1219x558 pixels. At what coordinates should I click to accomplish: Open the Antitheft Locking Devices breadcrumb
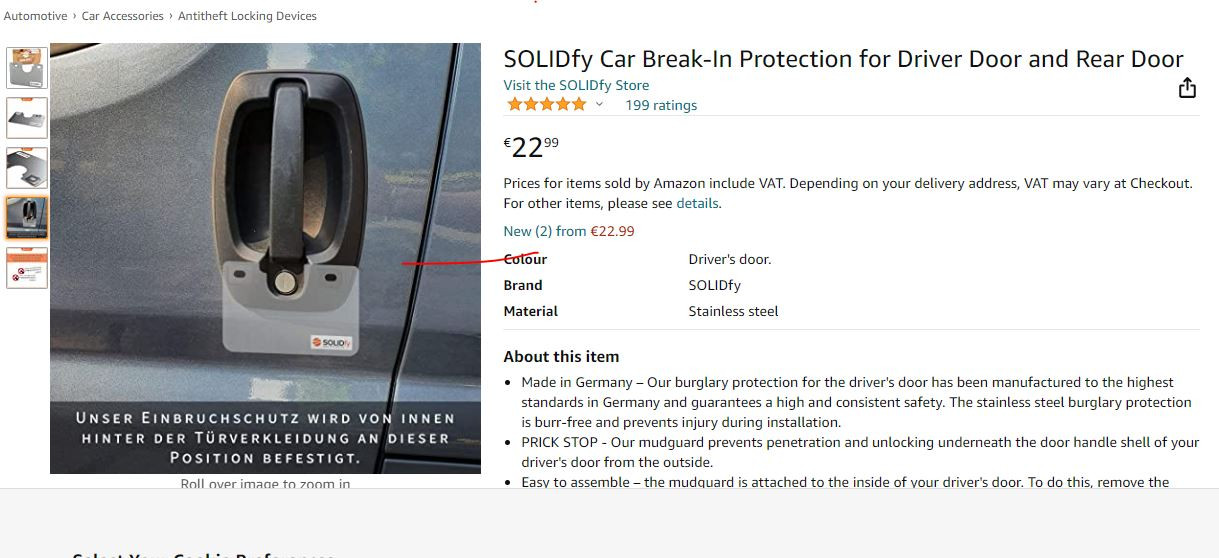[247, 16]
